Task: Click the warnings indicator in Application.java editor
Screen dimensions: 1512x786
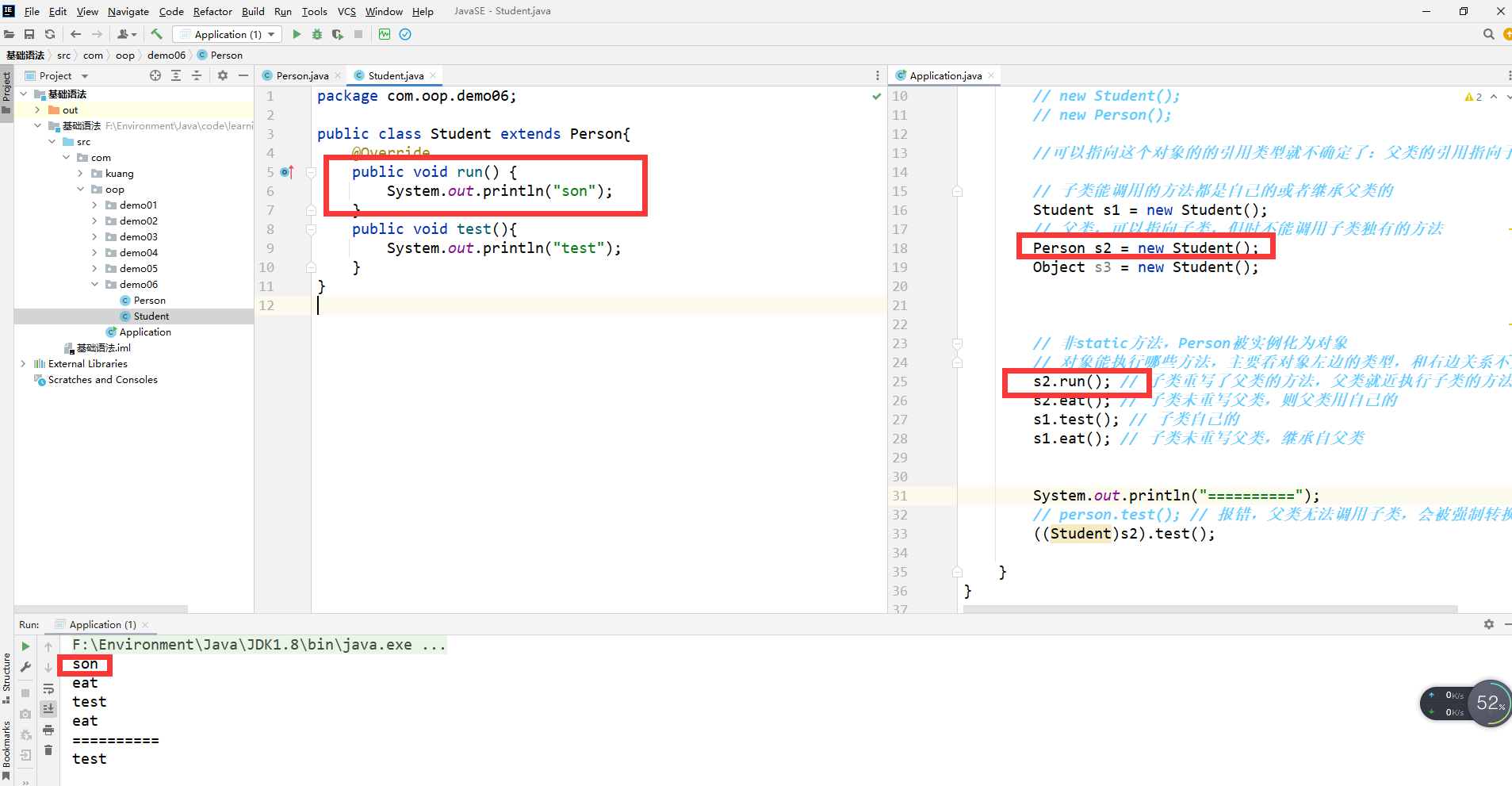Action: (x=1474, y=97)
